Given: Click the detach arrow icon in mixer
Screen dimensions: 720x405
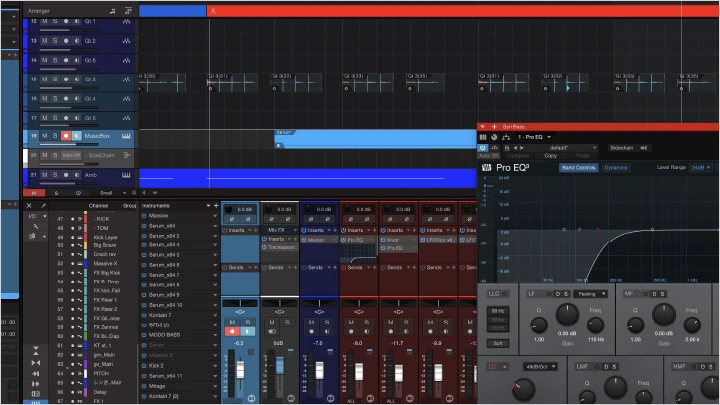Looking at the screenshot, I should (x=43, y=206).
